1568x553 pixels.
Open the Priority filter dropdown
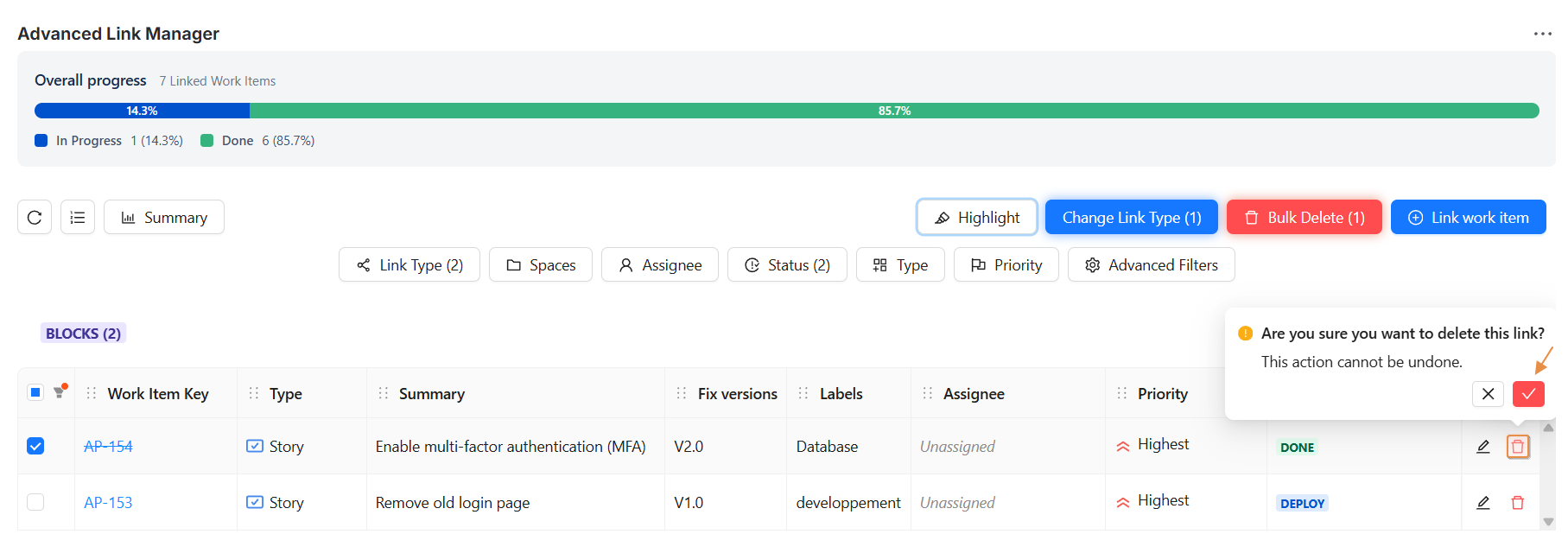click(x=1006, y=265)
